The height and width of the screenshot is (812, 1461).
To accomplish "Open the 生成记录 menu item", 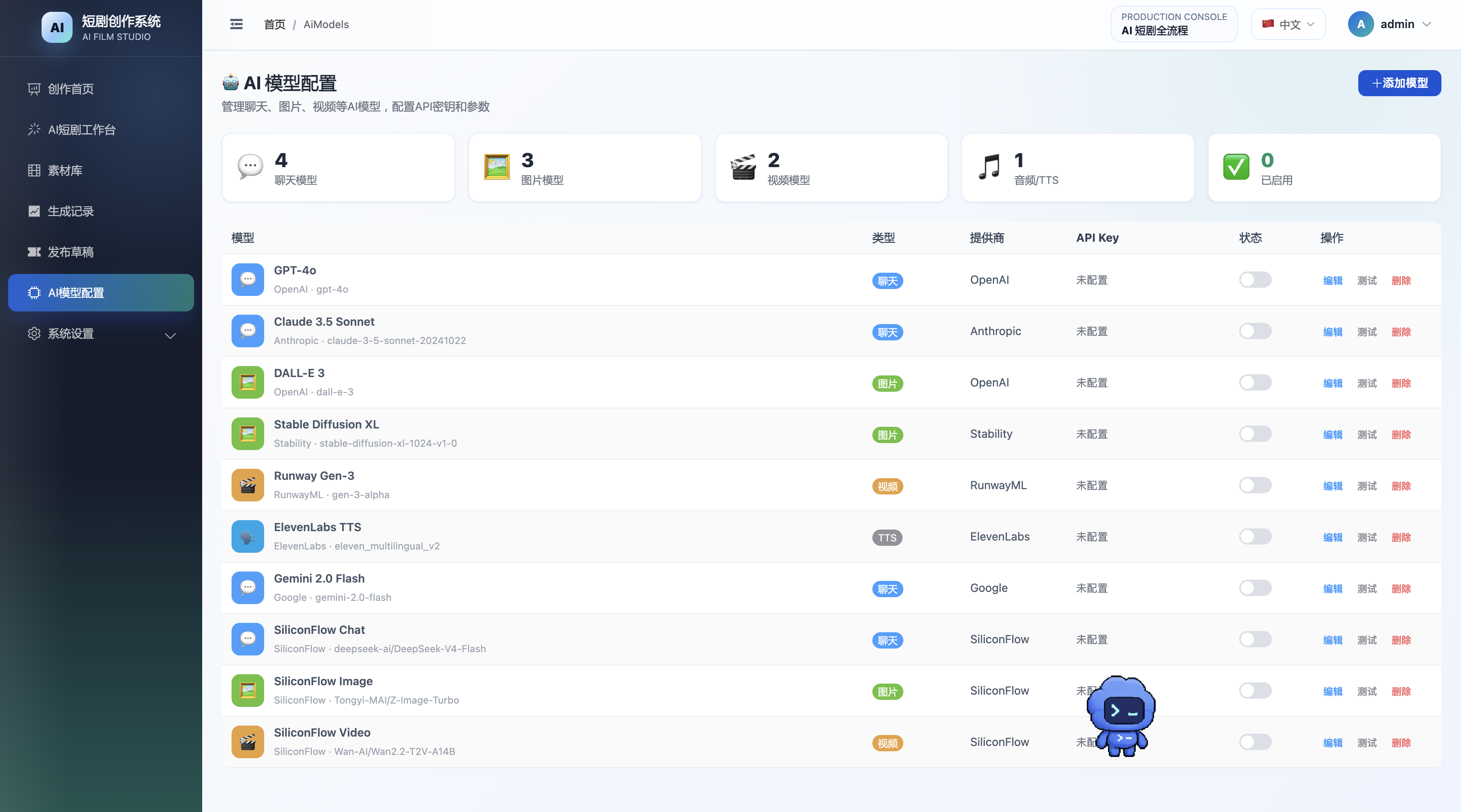I will coord(101,211).
